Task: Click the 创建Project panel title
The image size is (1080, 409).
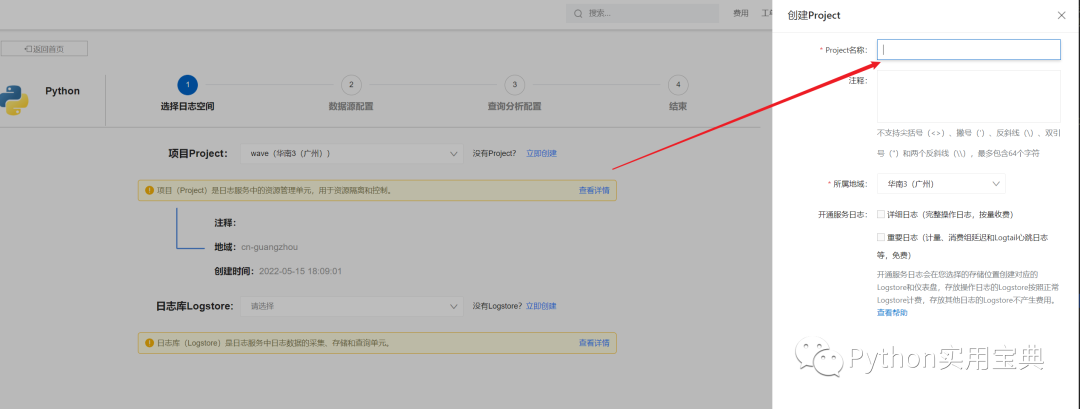Action: (x=813, y=15)
